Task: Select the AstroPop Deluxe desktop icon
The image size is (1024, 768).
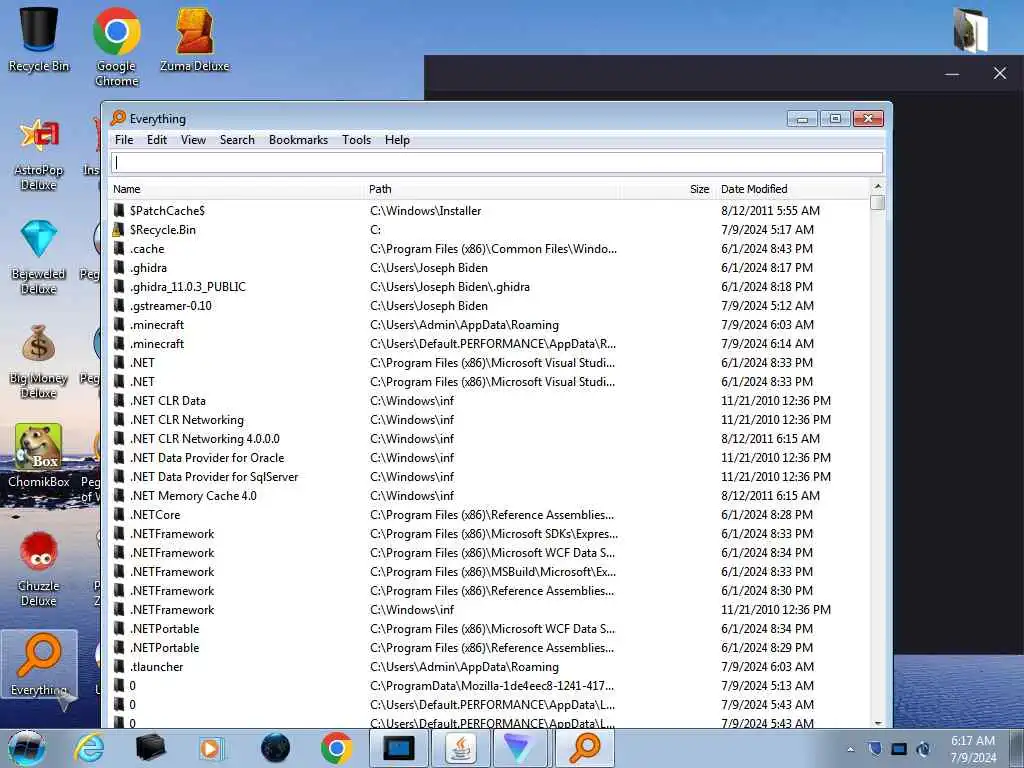Action: tap(39, 155)
